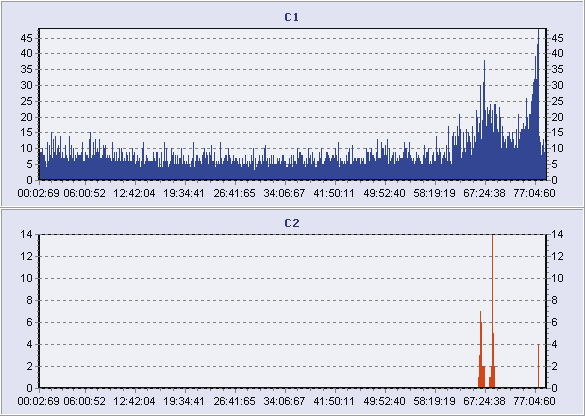
Task: Click the 41:50:11 label under C1
Action: click(334, 193)
